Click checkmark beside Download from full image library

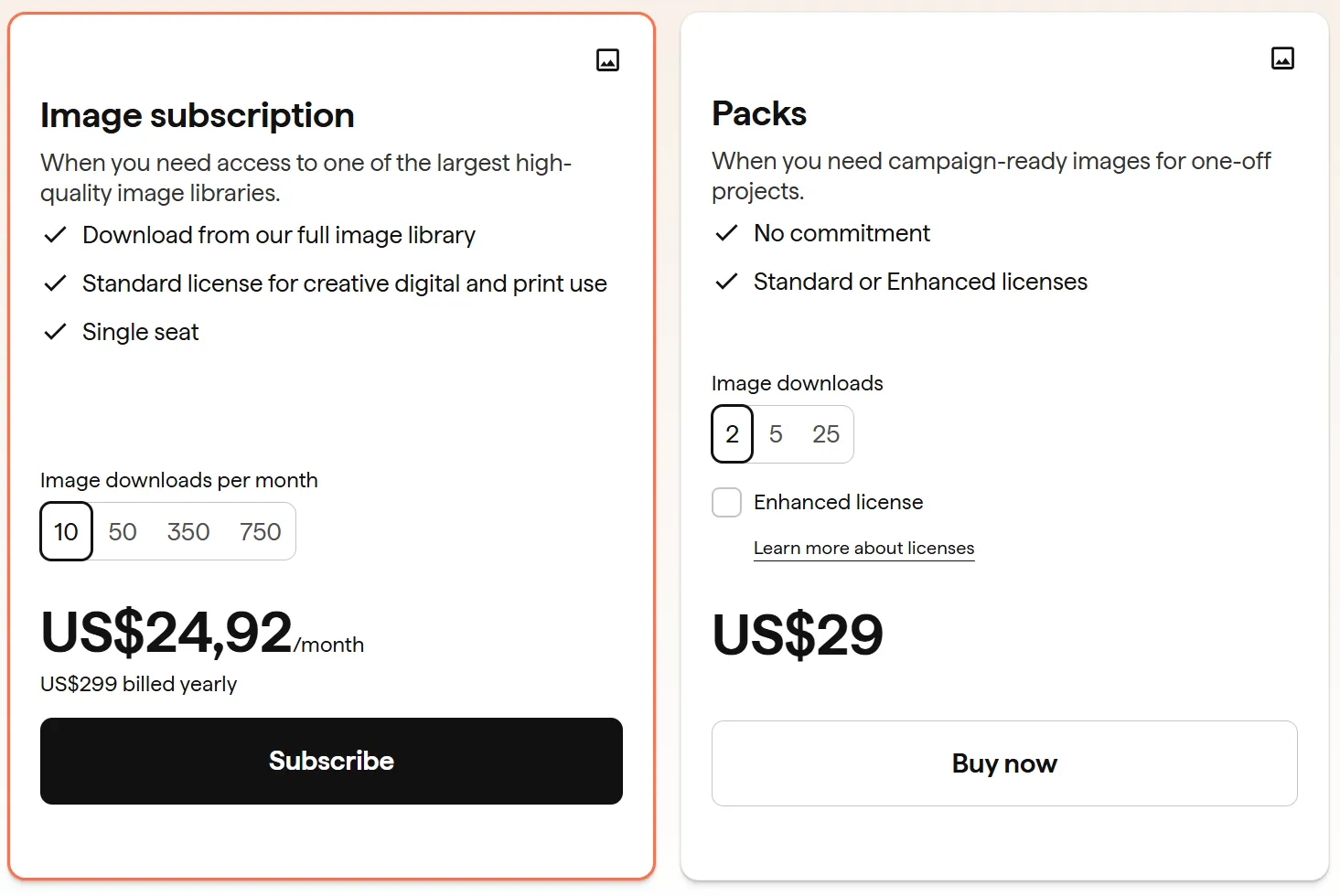pyautogui.click(x=55, y=235)
